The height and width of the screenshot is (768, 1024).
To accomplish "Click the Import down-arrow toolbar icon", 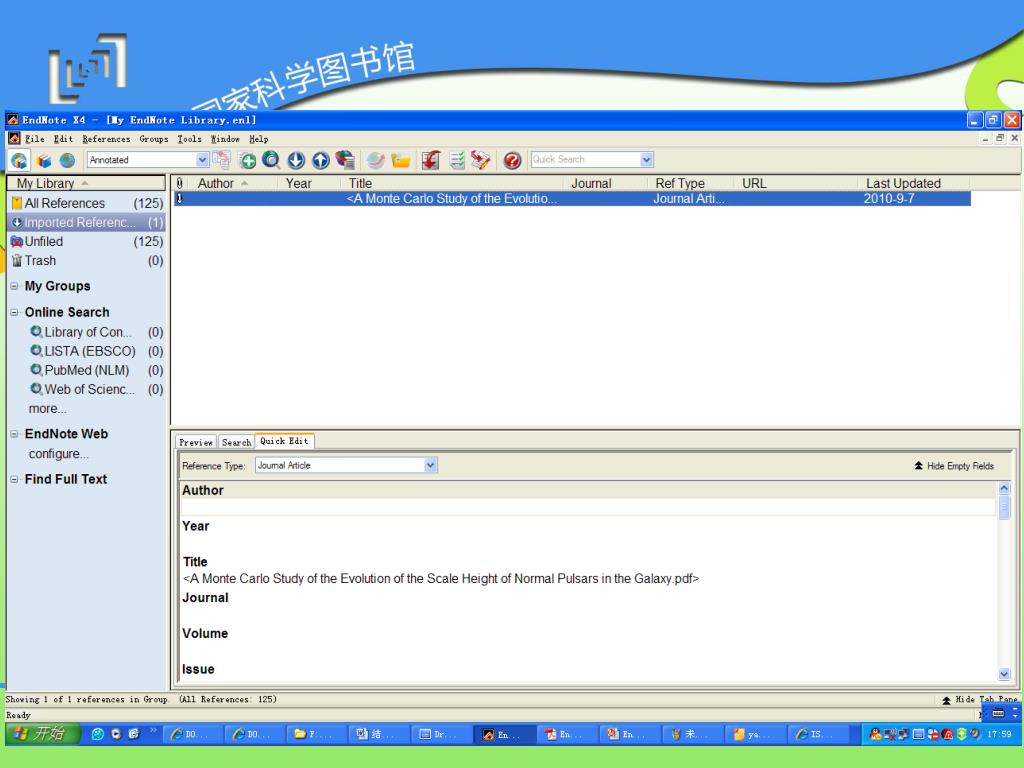I will pyautogui.click(x=296, y=160).
